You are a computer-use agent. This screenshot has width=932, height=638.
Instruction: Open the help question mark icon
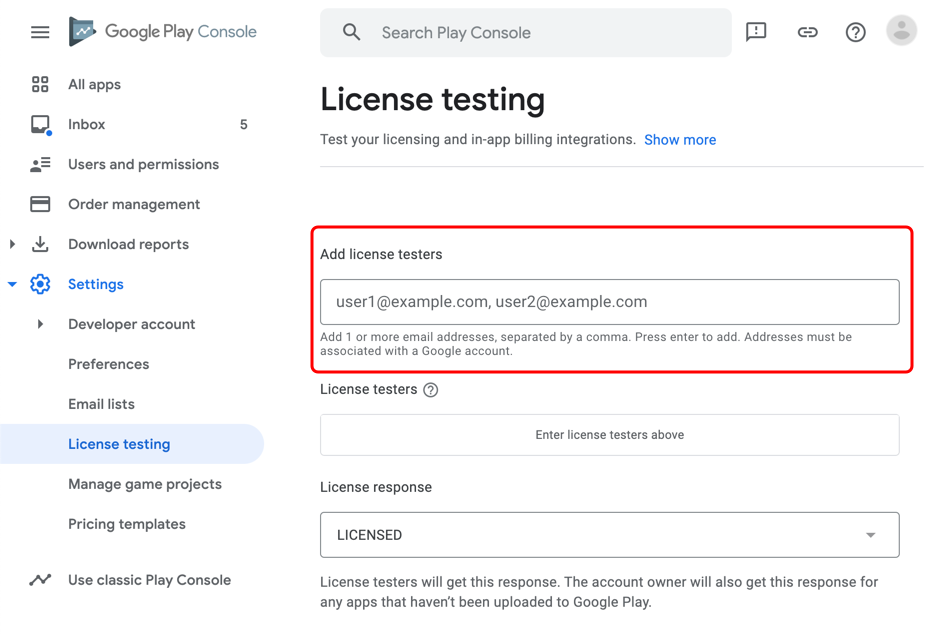(855, 31)
